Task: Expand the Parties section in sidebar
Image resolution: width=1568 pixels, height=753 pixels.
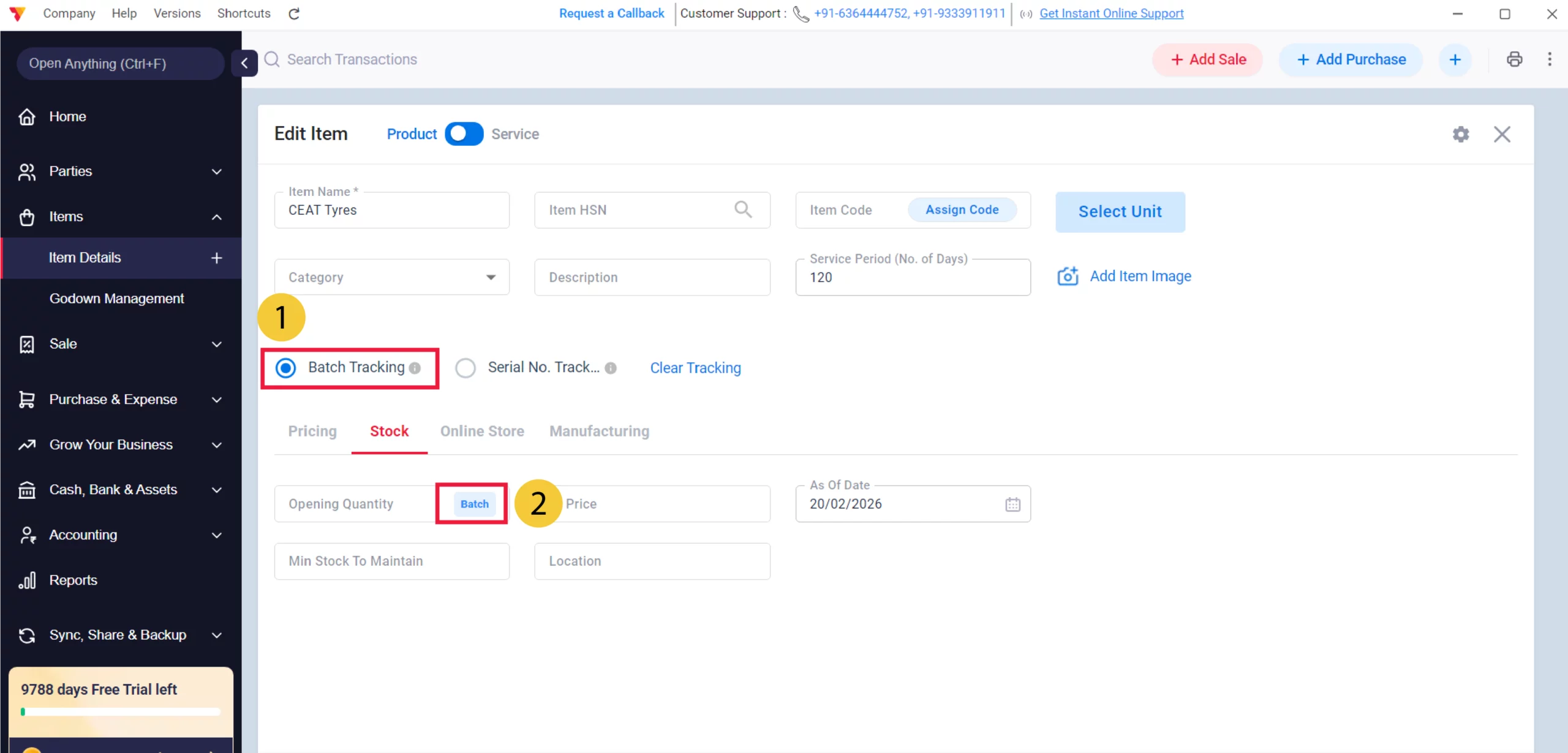Action: [x=216, y=171]
